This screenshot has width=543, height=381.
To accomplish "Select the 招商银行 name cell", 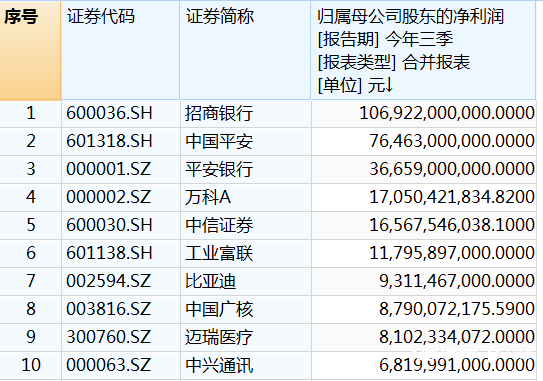I will pyautogui.click(x=246, y=113).
